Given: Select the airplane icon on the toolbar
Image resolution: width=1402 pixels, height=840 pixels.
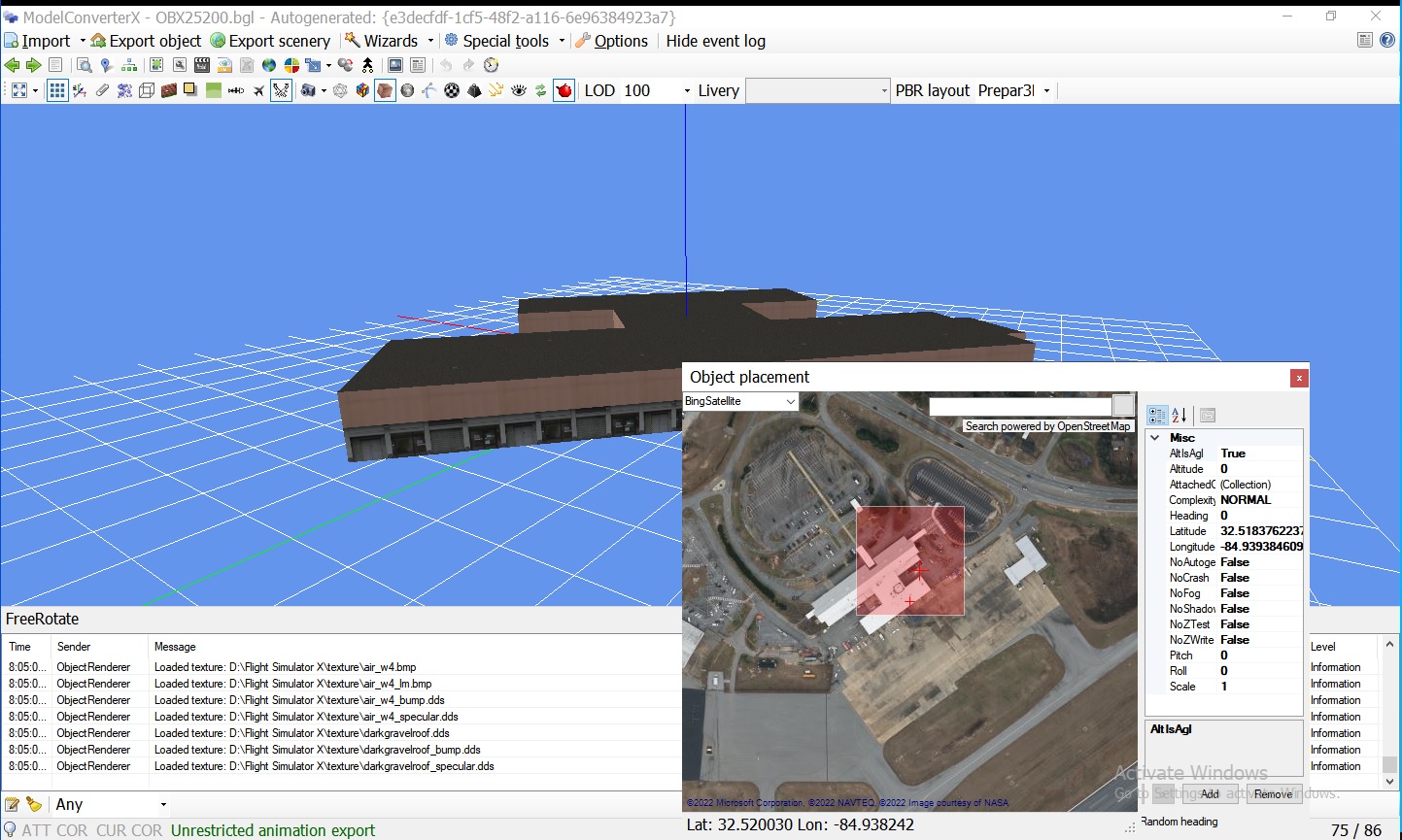Looking at the screenshot, I should (x=256, y=89).
